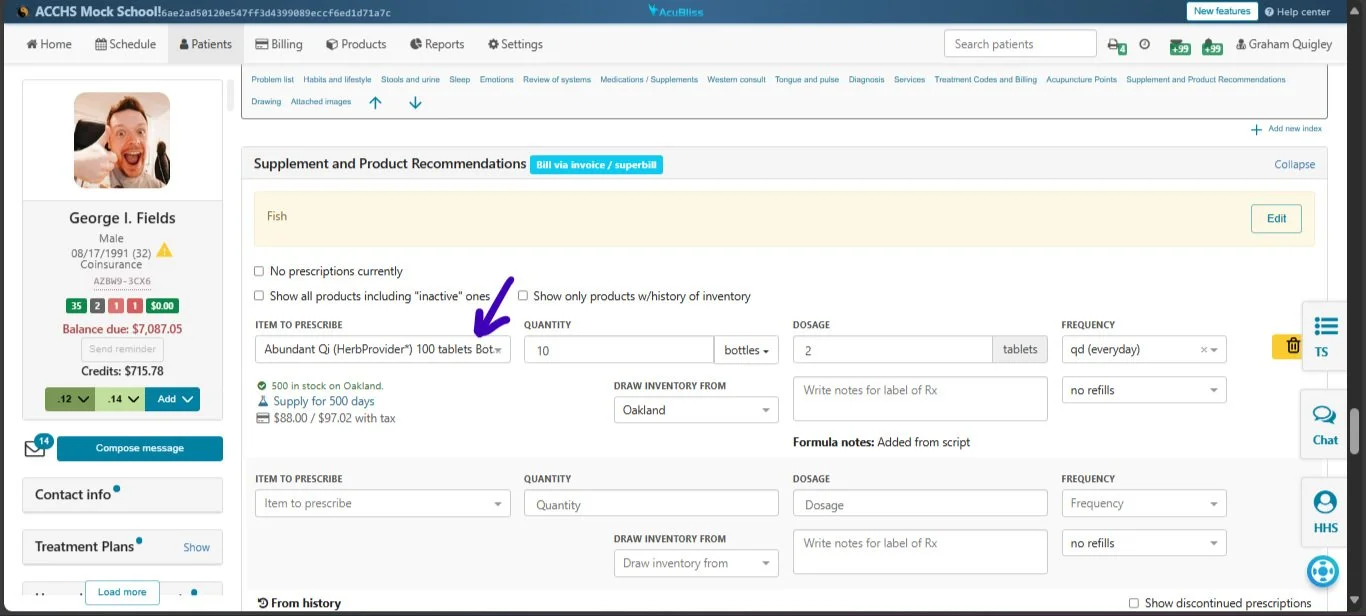Click 'Bill via invoice / superbill' badge
Image resolution: width=1366 pixels, height=616 pixels.
[x=596, y=165]
